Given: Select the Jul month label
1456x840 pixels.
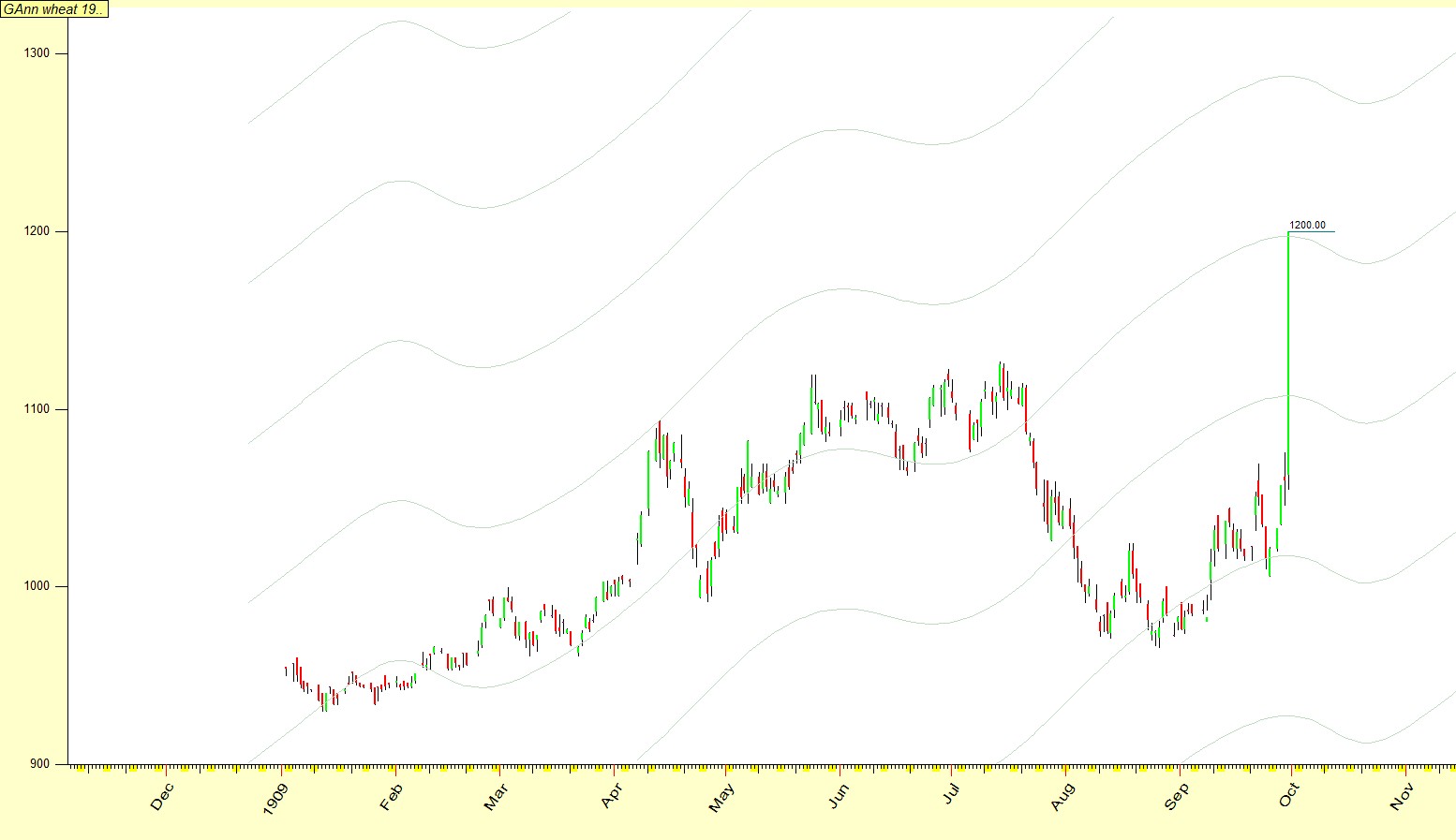Looking at the screenshot, I should (x=952, y=794).
